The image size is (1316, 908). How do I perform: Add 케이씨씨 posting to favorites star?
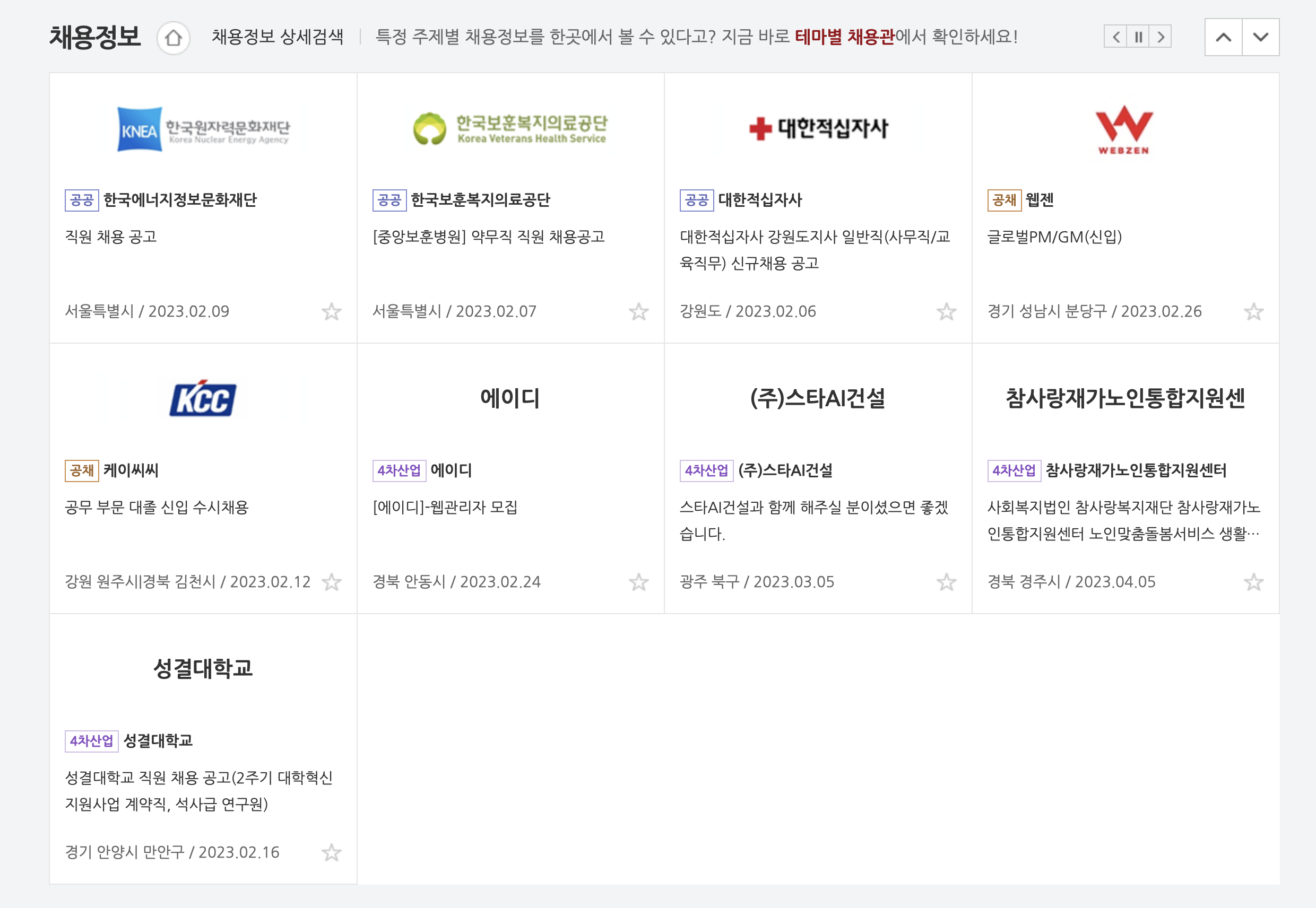pos(331,582)
